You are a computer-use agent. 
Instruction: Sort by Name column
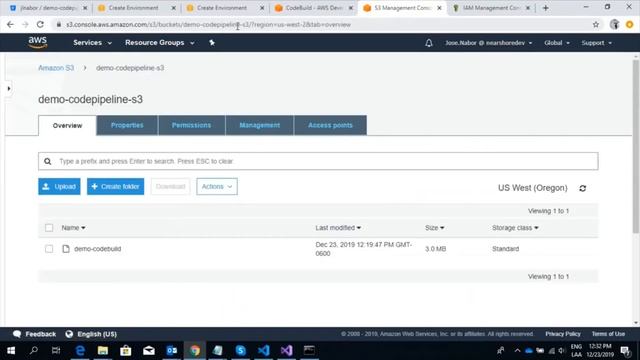73,228
